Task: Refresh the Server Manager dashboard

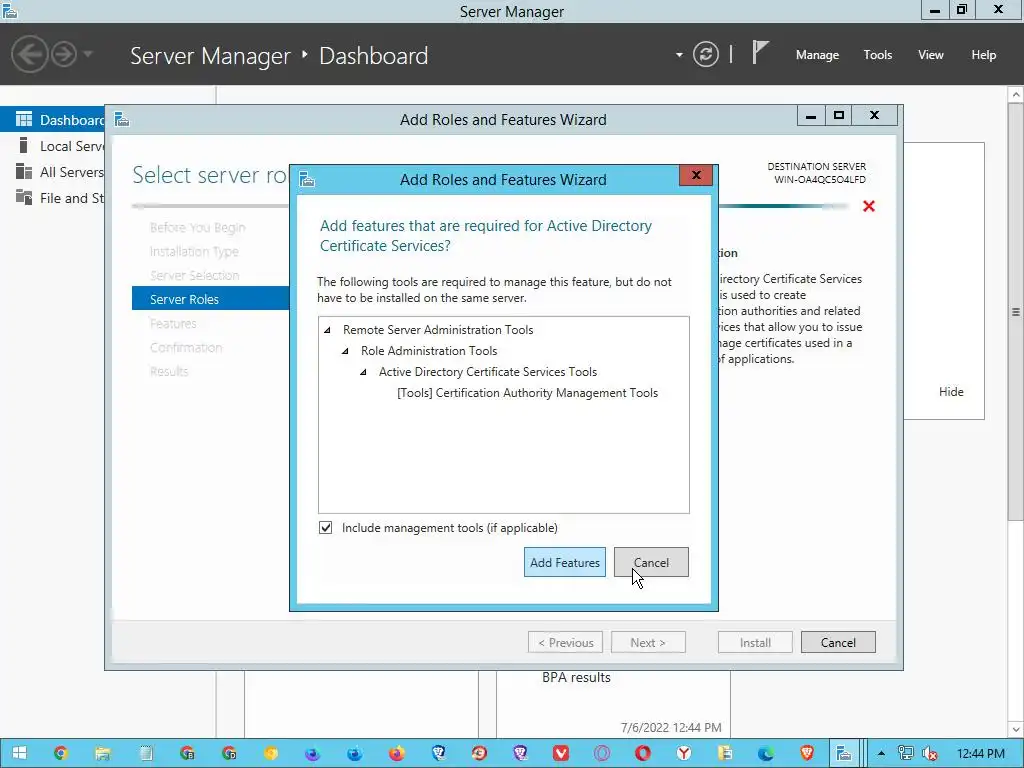Action: 706,54
